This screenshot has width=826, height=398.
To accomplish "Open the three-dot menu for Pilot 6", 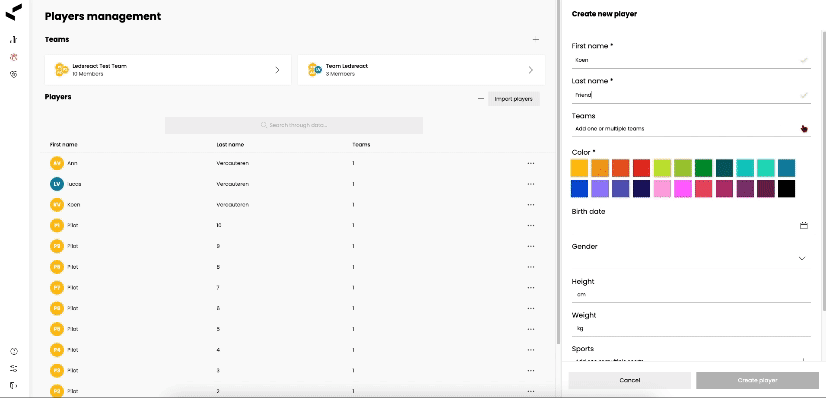I will [x=530, y=308].
